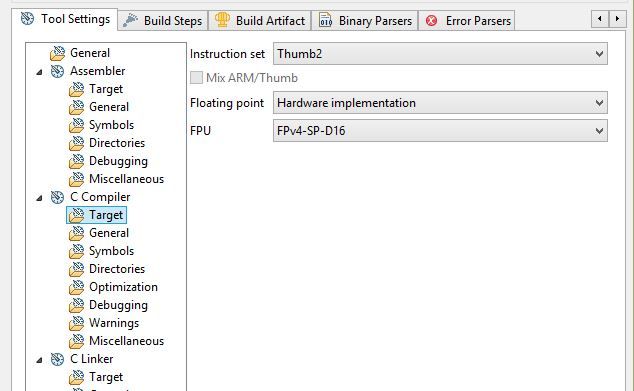This screenshot has width=634, height=391.
Task: Click the Build Steps tab icon
Action: 130,21
